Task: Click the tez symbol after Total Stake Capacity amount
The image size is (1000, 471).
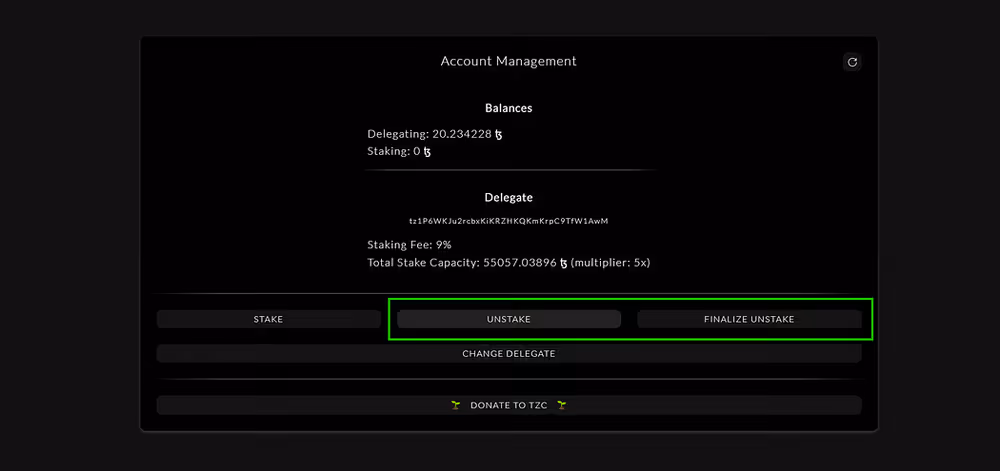Action: pos(563,263)
